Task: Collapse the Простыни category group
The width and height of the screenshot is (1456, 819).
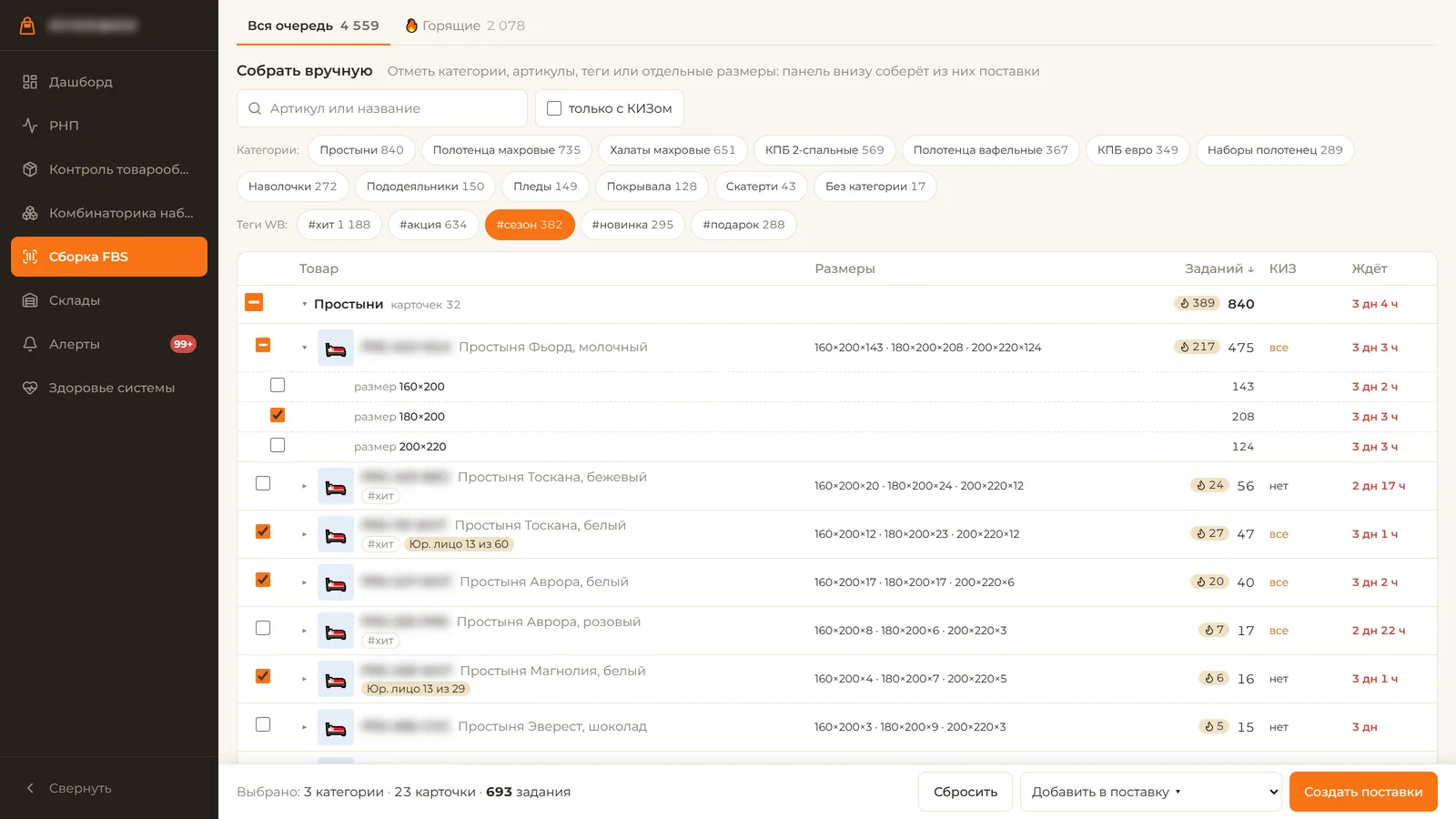Action: coord(304,305)
